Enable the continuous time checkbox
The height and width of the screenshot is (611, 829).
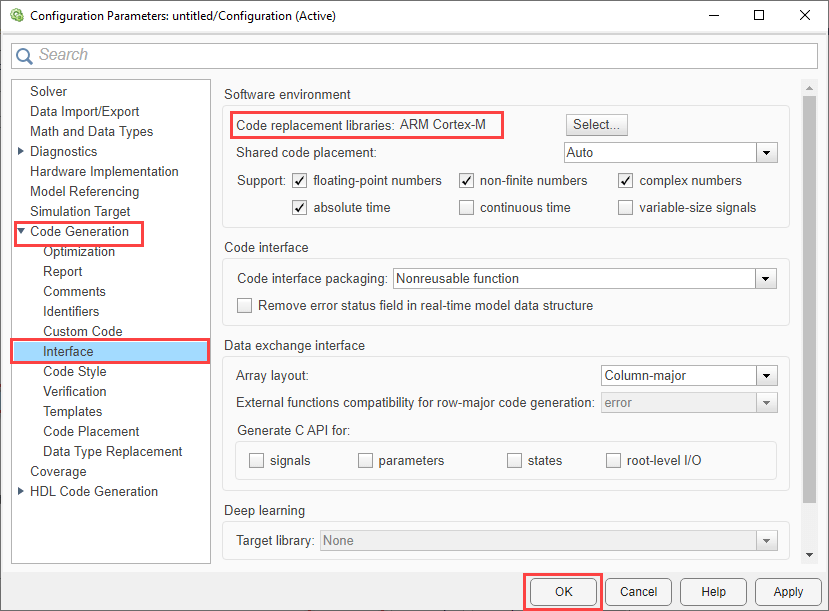[x=466, y=208]
